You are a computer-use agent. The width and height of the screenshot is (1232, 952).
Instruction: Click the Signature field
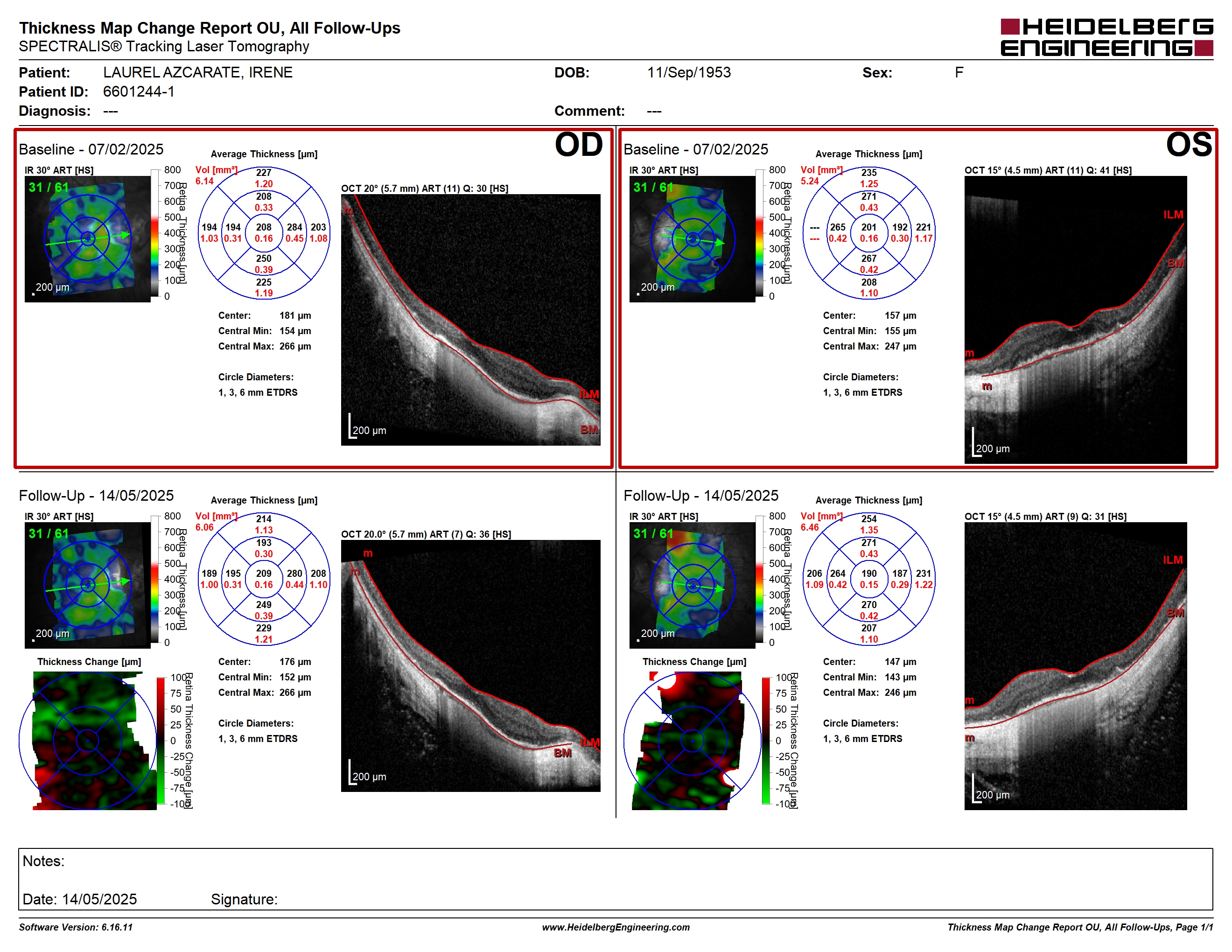point(244,899)
